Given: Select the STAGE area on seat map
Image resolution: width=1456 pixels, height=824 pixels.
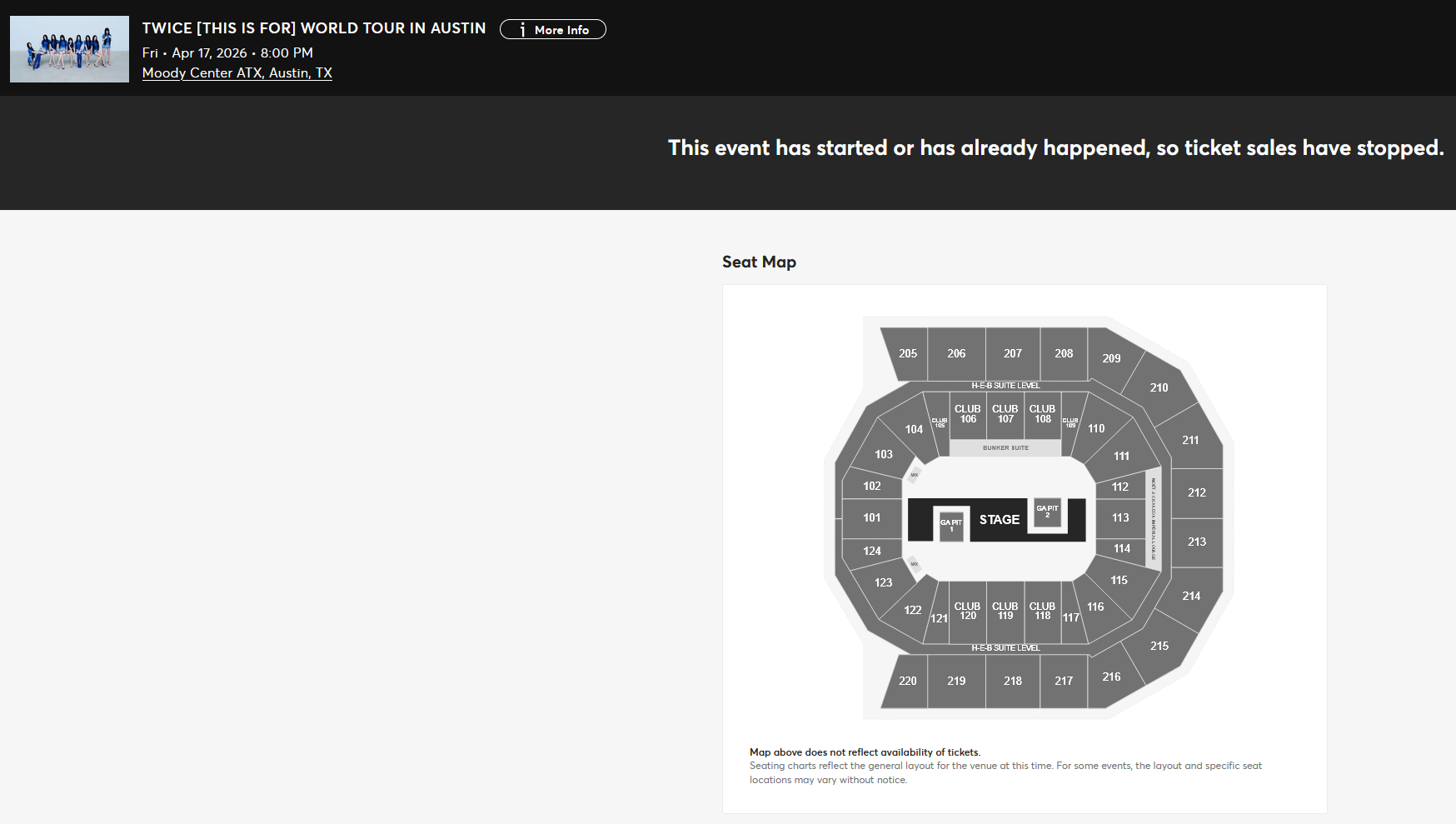Looking at the screenshot, I should [x=1000, y=520].
